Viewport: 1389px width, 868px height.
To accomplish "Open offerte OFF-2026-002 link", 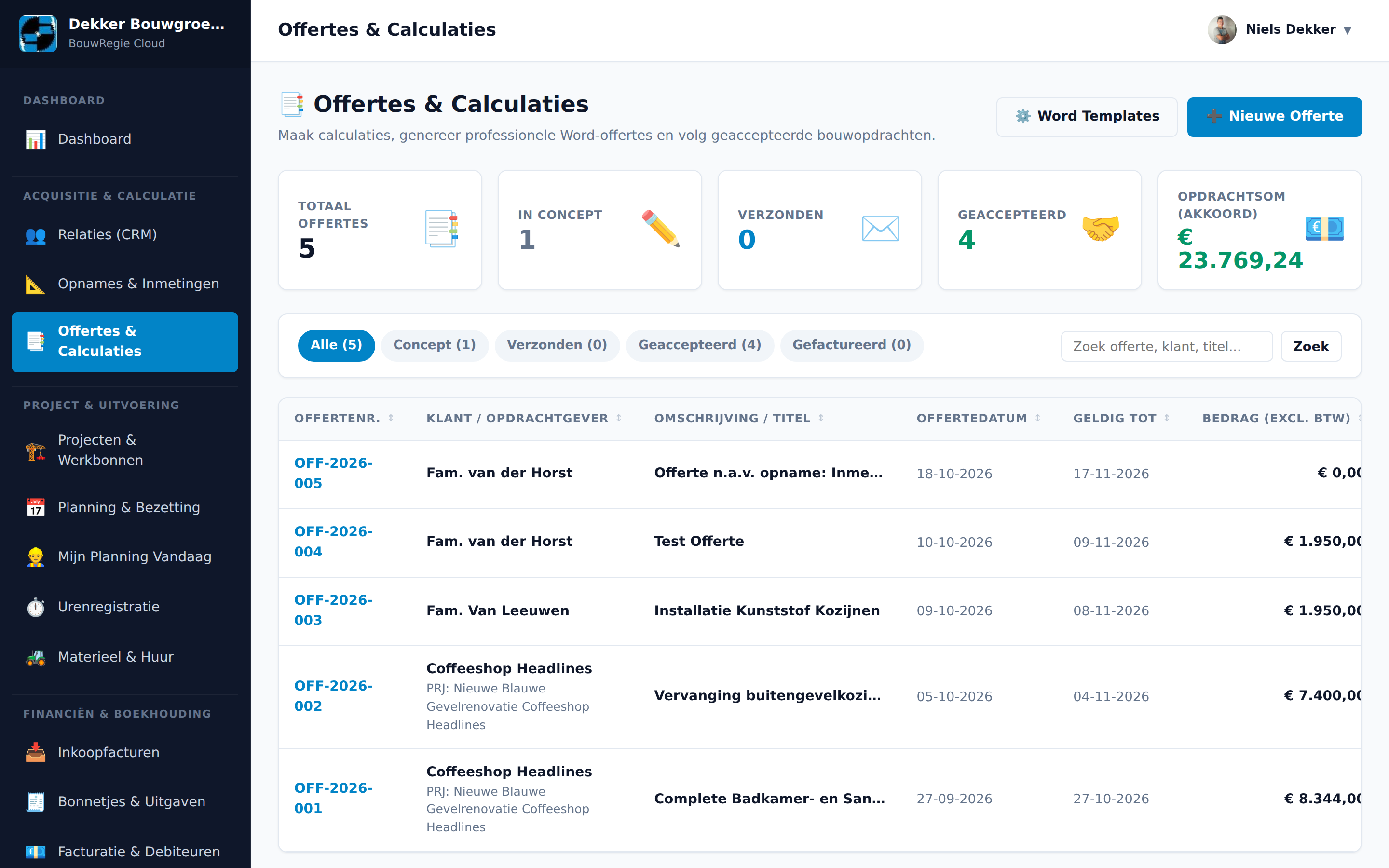I will point(333,696).
